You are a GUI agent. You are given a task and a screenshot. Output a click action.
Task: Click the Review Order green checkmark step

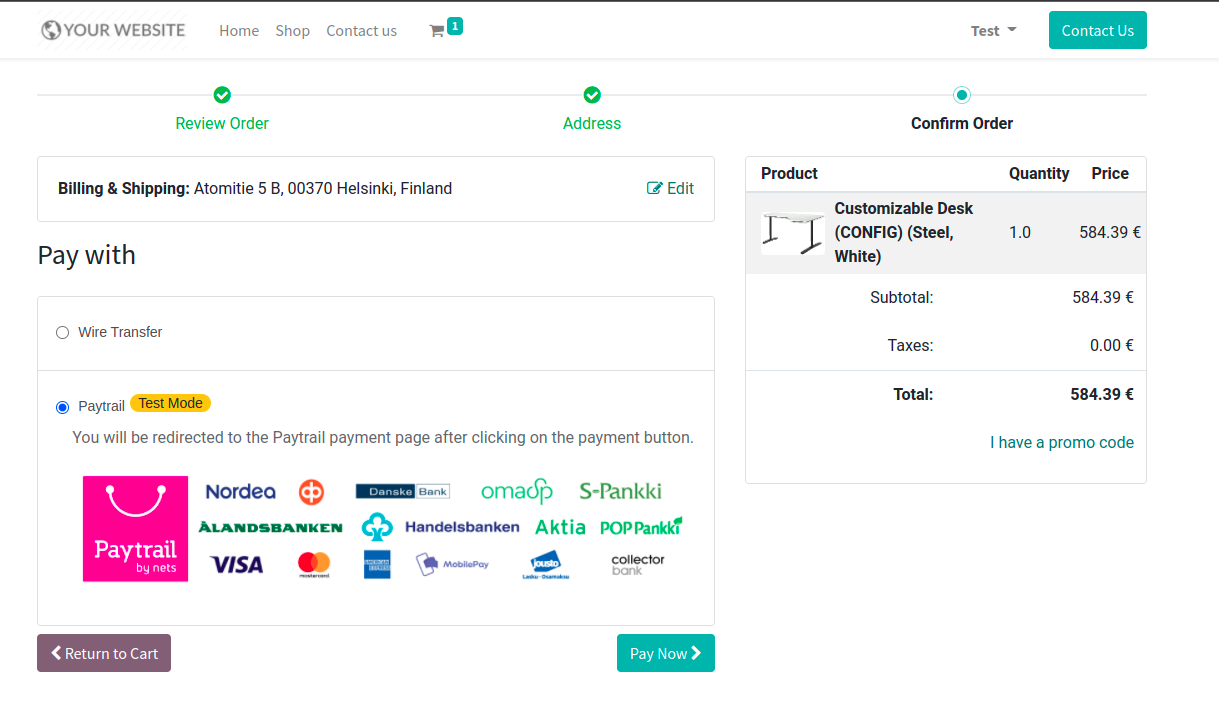[222, 95]
